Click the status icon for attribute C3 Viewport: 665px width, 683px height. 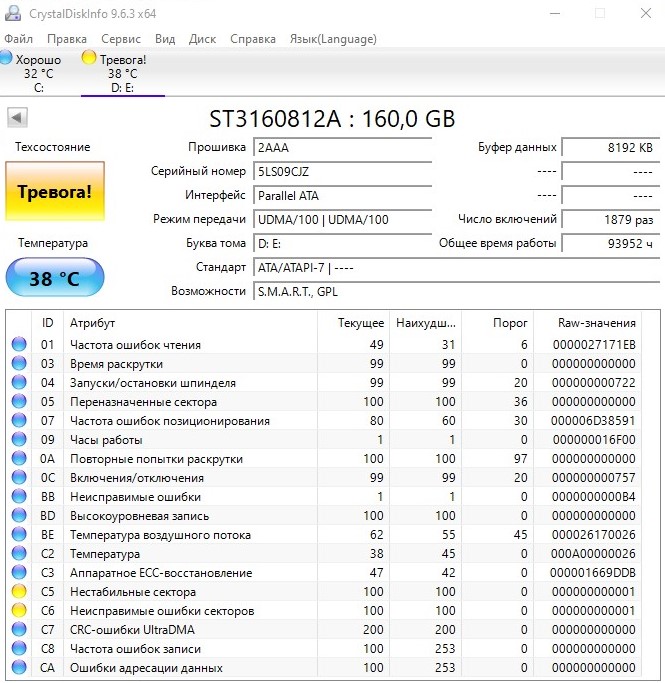(x=19, y=572)
